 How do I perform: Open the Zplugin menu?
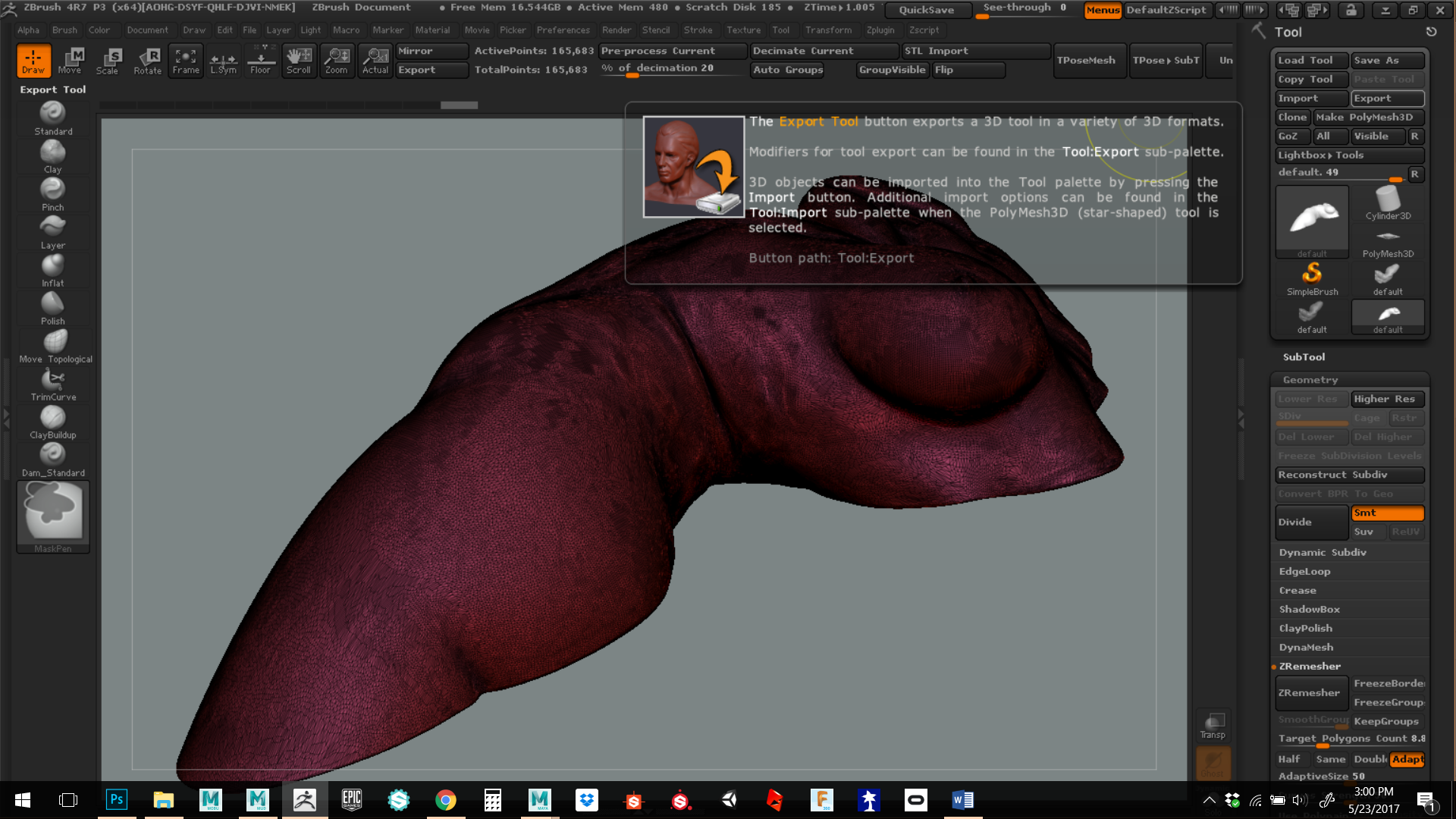pyautogui.click(x=880, y=30)
